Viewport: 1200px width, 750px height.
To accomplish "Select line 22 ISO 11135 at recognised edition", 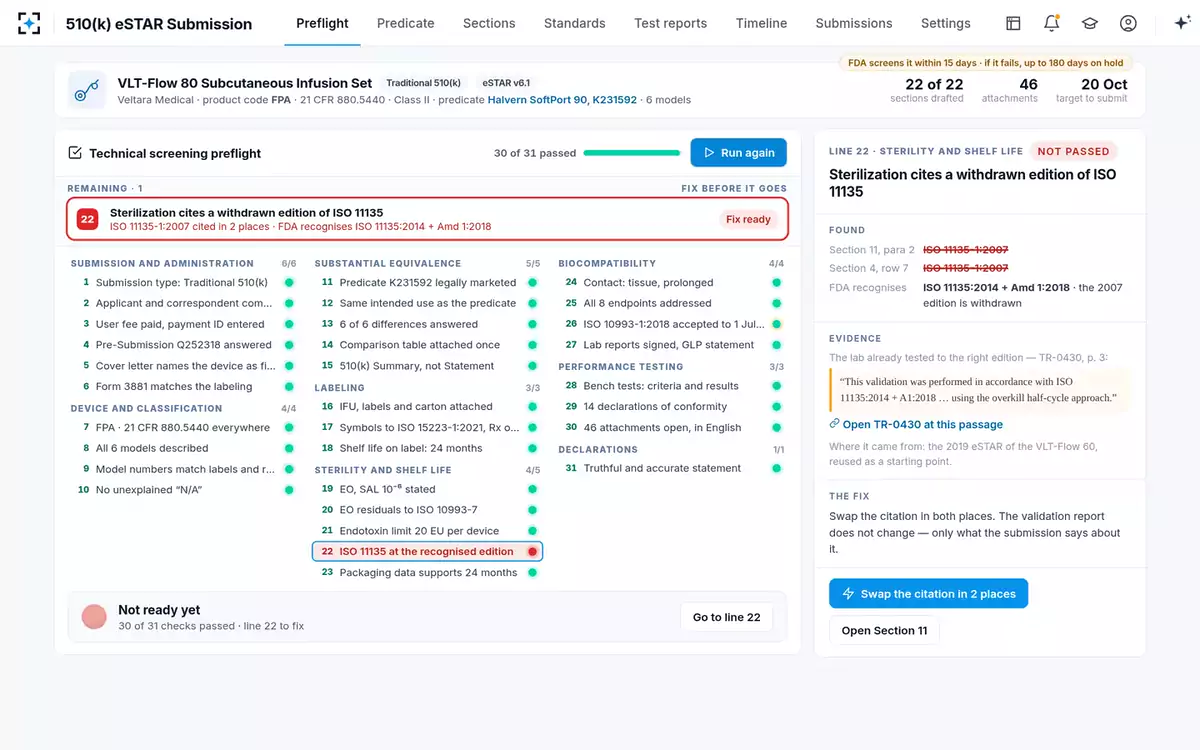I will [x=427, y=552].
